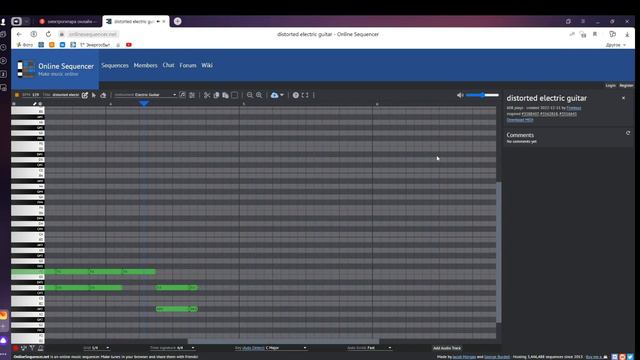Open the YouTube bookmark icon
Image resolution: width=640 pixels, height=360 pixels.
pos(129,45)
